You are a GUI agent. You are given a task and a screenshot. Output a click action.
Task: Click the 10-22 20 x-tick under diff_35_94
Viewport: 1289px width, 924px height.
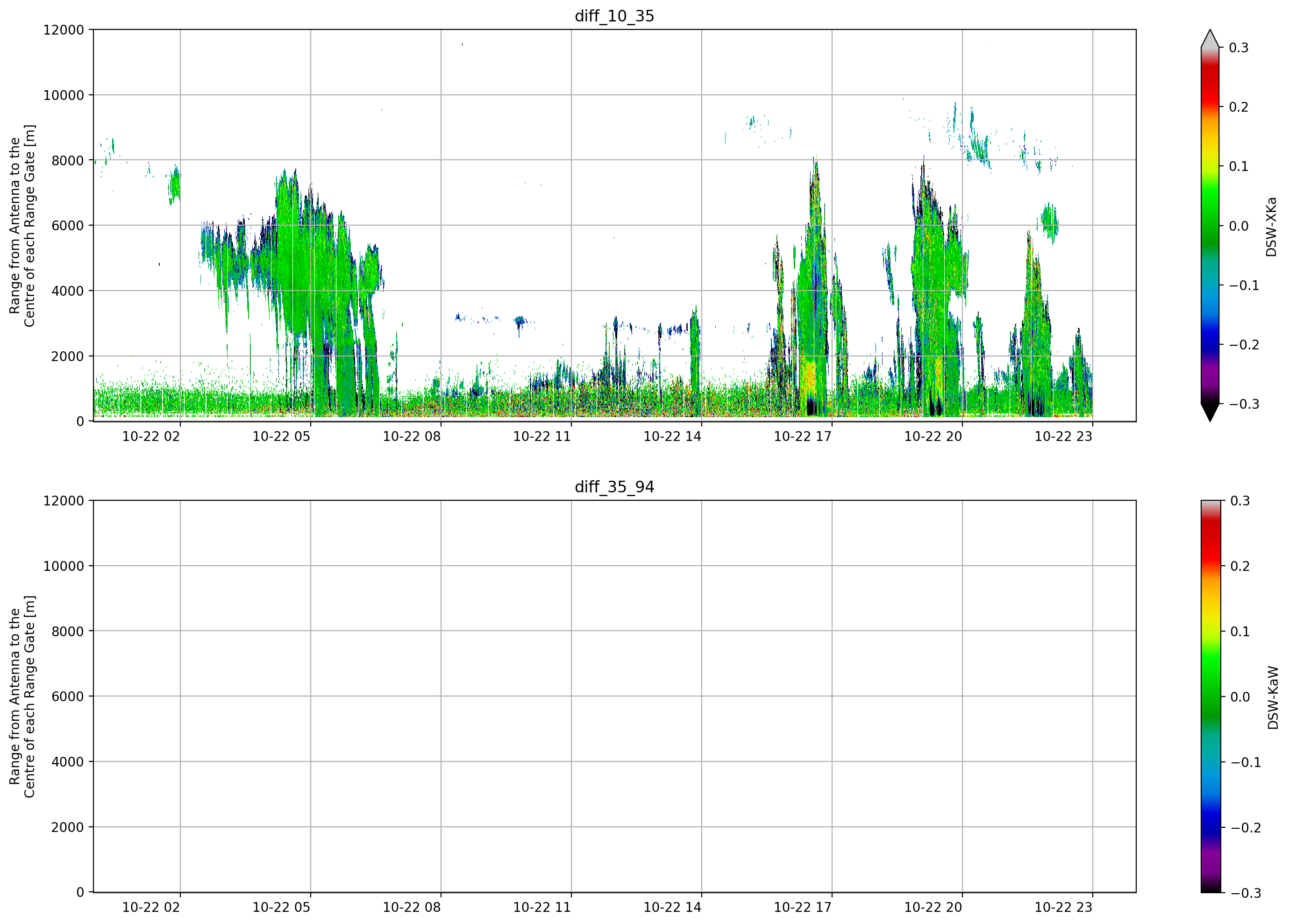[933, 908]
